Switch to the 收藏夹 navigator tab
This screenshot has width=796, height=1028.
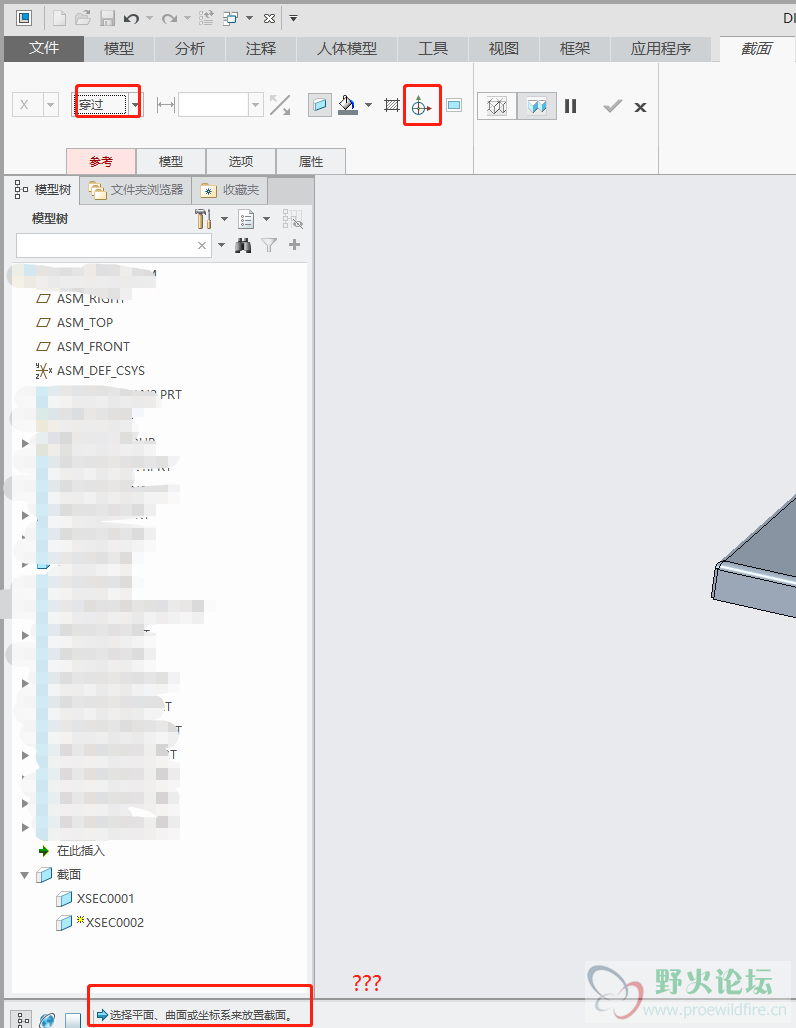tap(229, 190)
